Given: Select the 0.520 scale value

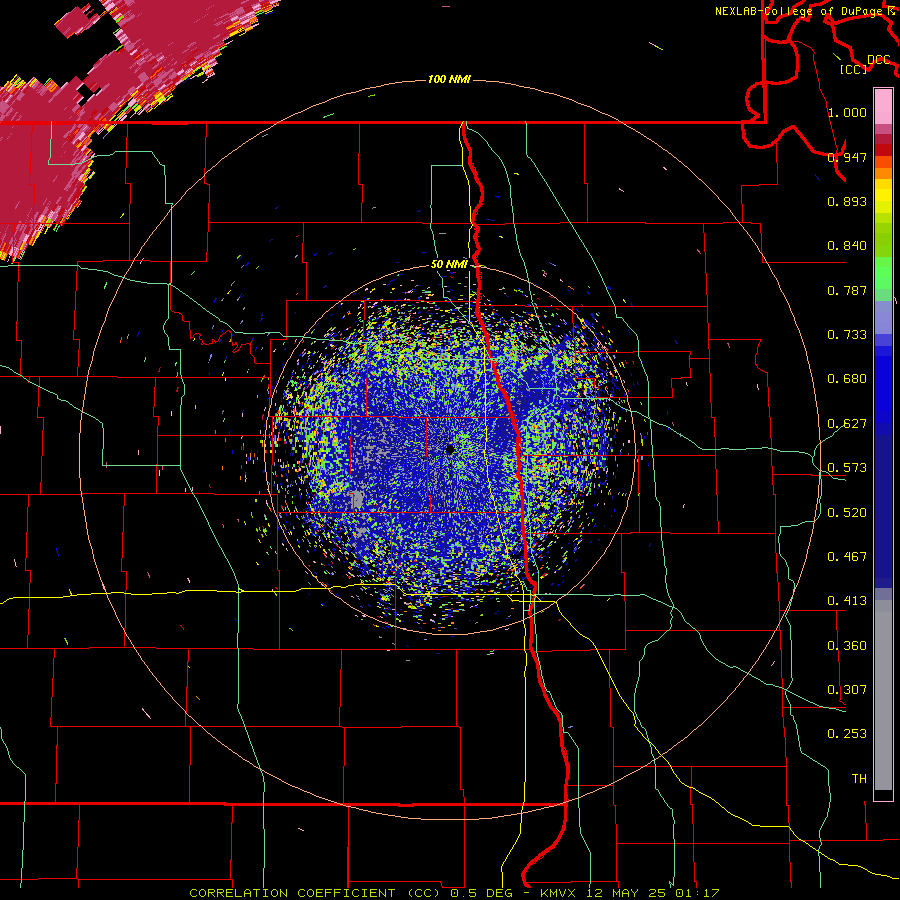Looking at the screenshot, I should tap(847, 513).
